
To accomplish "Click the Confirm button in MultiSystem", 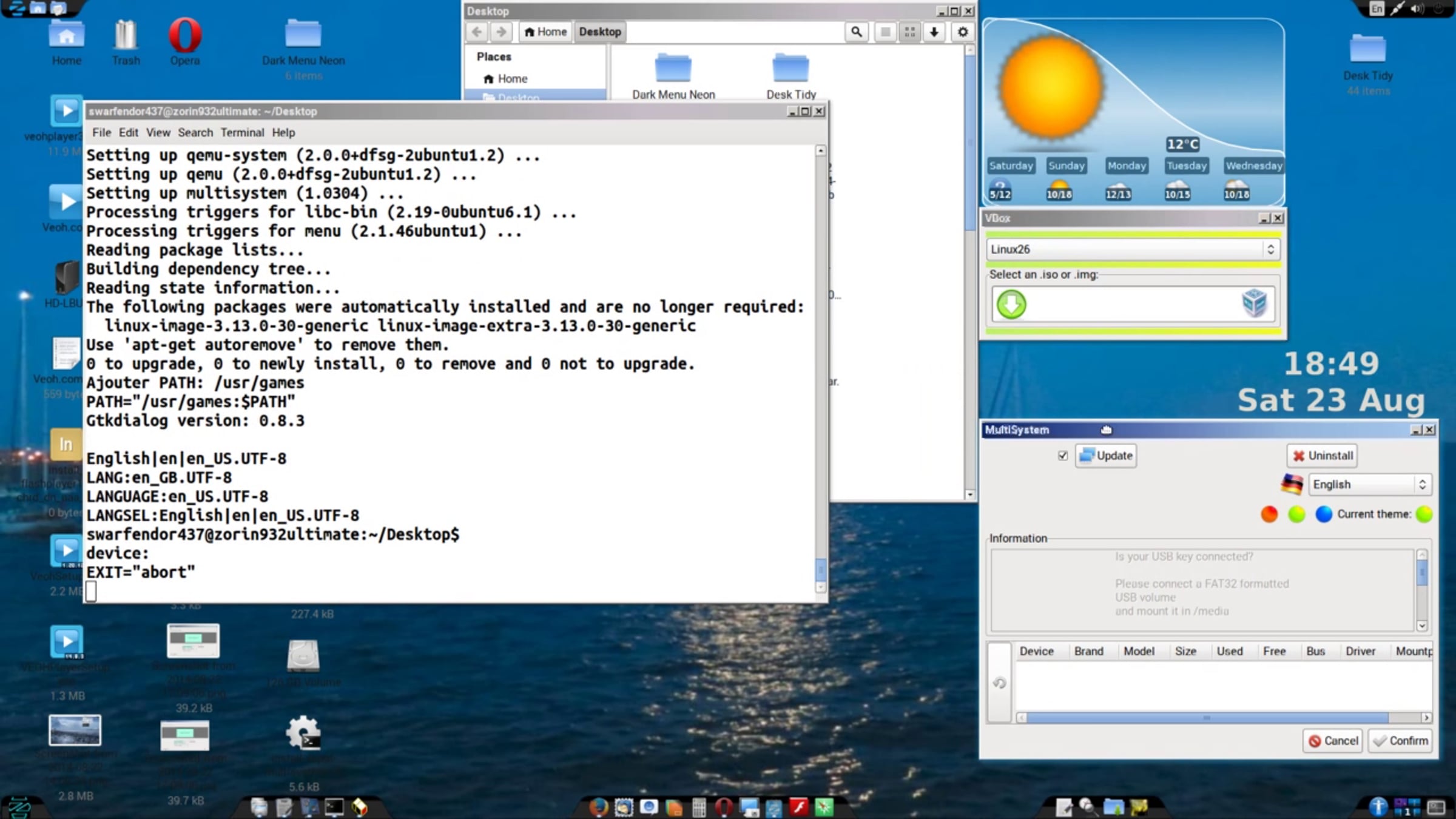I will 1400,741.
